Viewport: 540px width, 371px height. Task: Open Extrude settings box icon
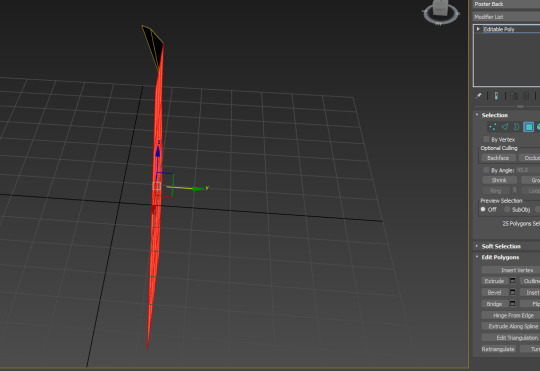pos(512,281)
